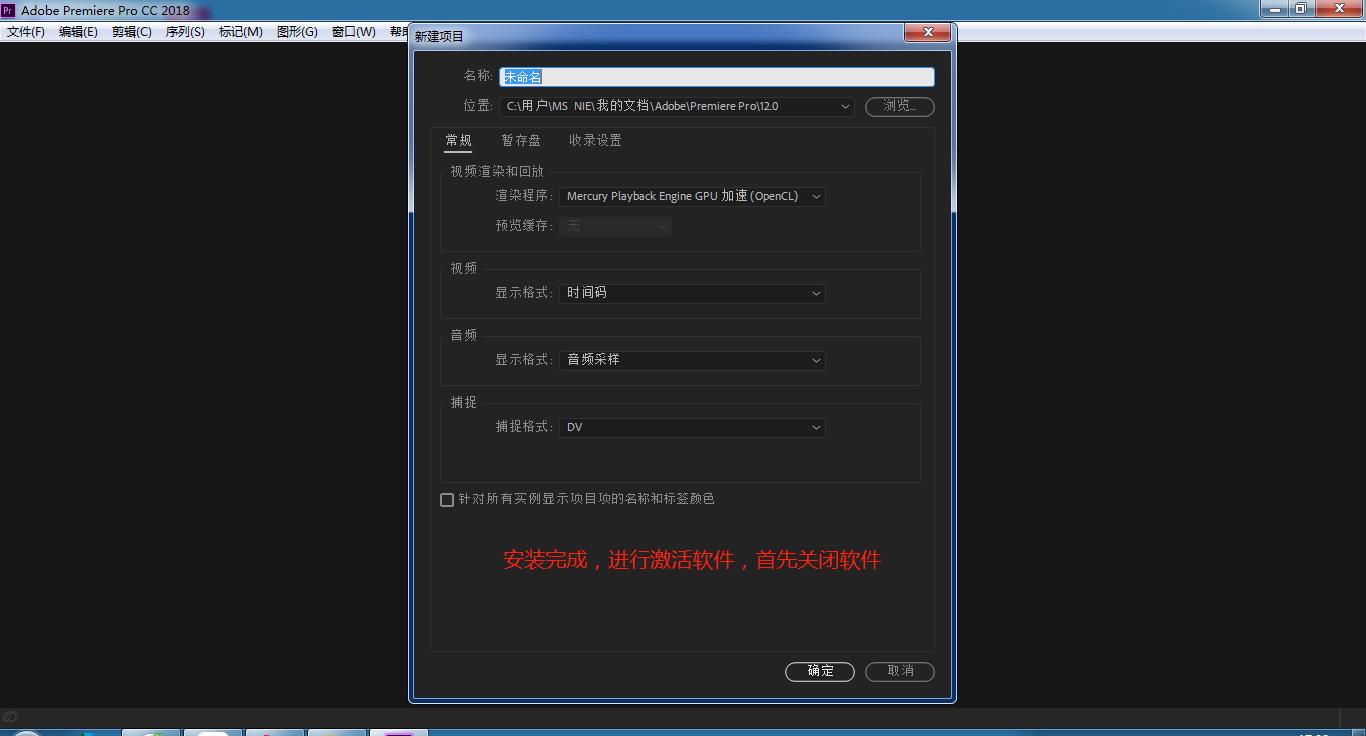Open the 显示格式 时间码 dropdown
The width and height of the screenshot is (1366, 736).
tap(692, 293)
